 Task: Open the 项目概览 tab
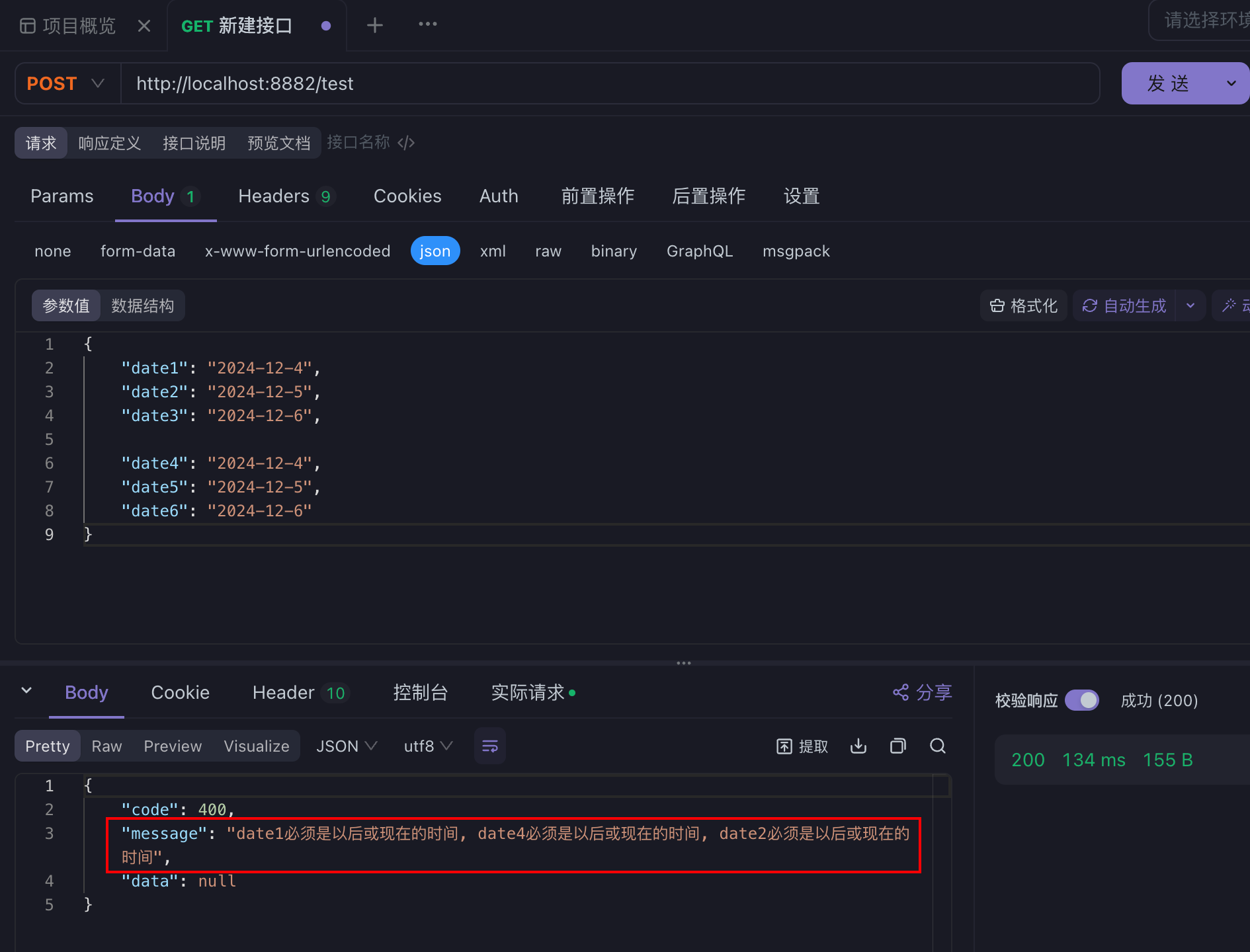click(x=68, y=26)
